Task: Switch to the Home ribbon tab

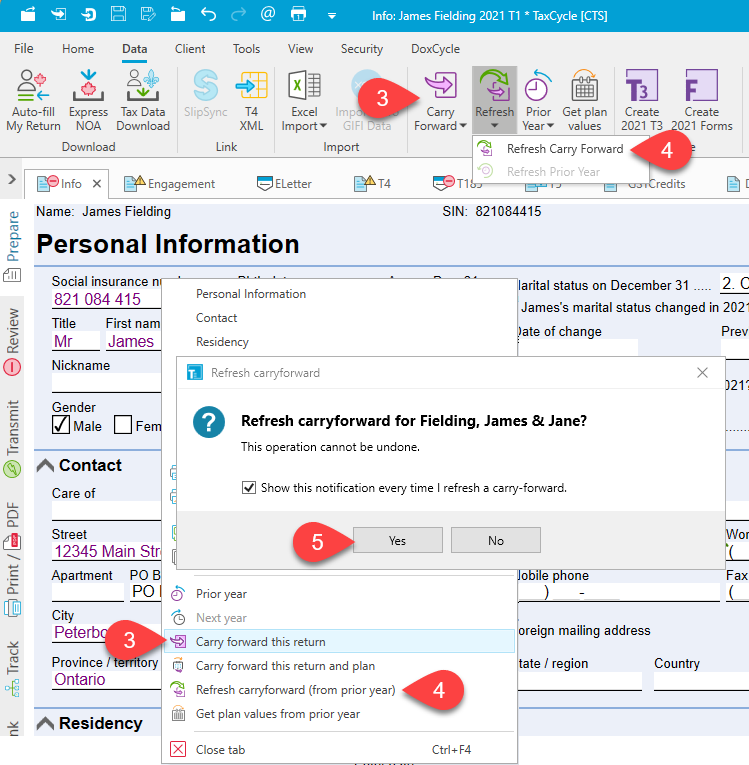Action: (x=78, y=49)
